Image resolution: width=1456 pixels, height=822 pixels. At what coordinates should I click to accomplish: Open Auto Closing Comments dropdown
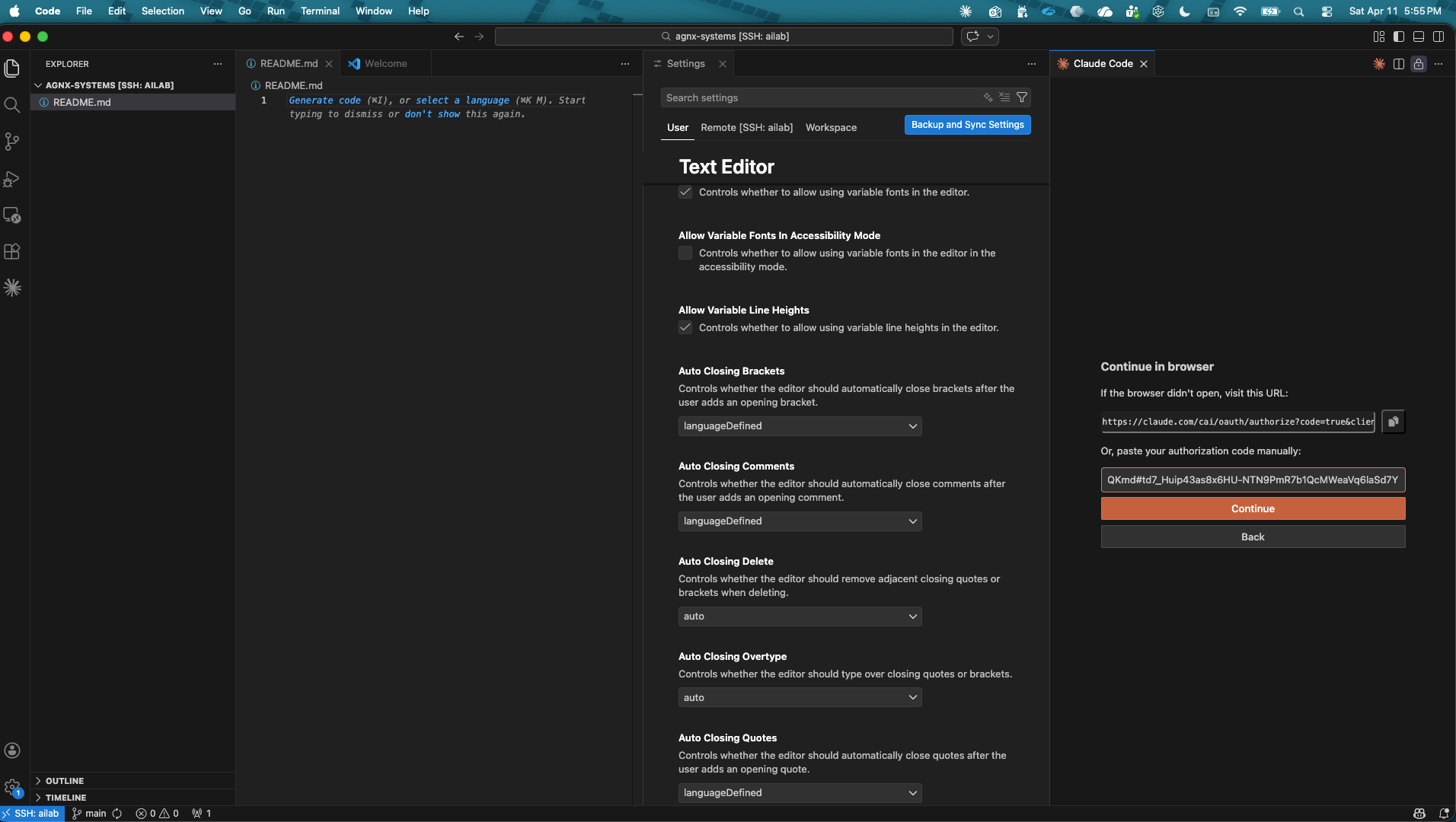pyautogui.click(x=800, y=521)
